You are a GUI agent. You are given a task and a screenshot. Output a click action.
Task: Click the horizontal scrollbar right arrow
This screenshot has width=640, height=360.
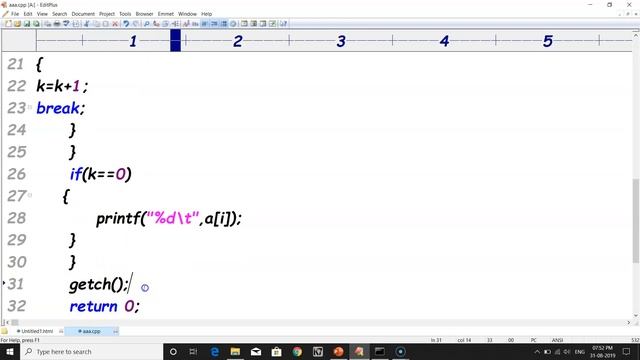(629, 322)
